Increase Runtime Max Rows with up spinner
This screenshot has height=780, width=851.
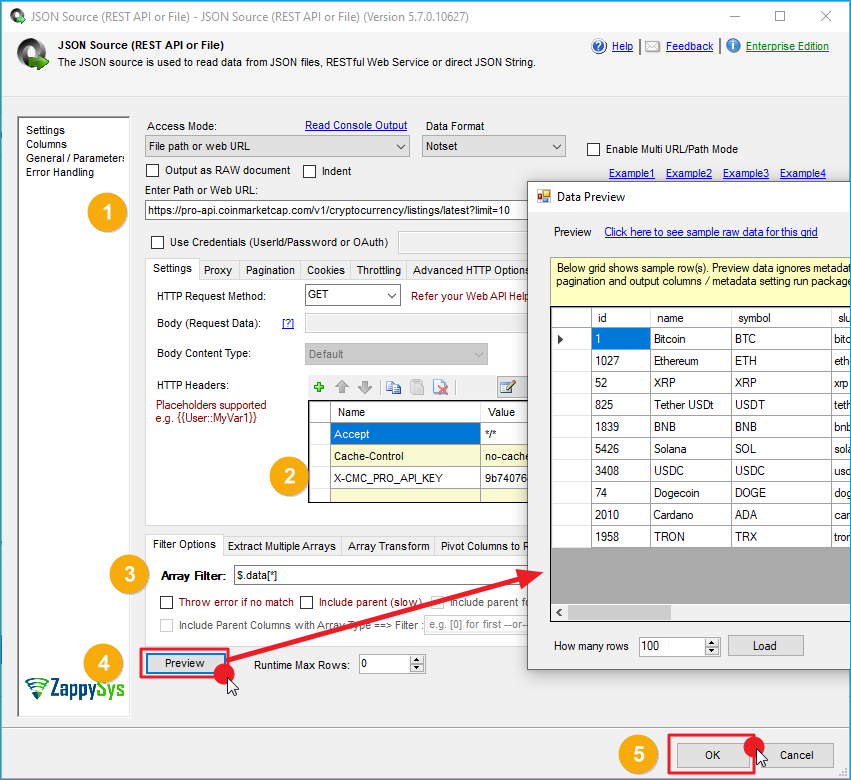click(417, 659)
